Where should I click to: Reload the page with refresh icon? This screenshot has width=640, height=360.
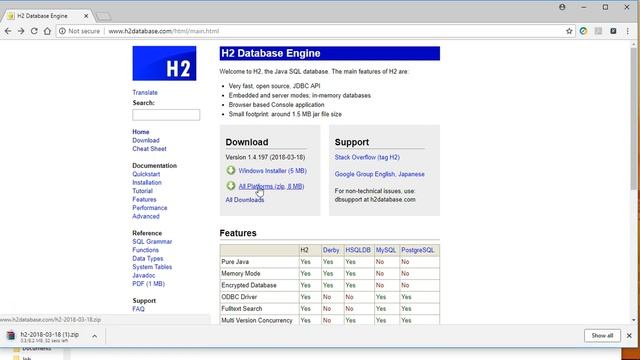(x=34, y=31)
